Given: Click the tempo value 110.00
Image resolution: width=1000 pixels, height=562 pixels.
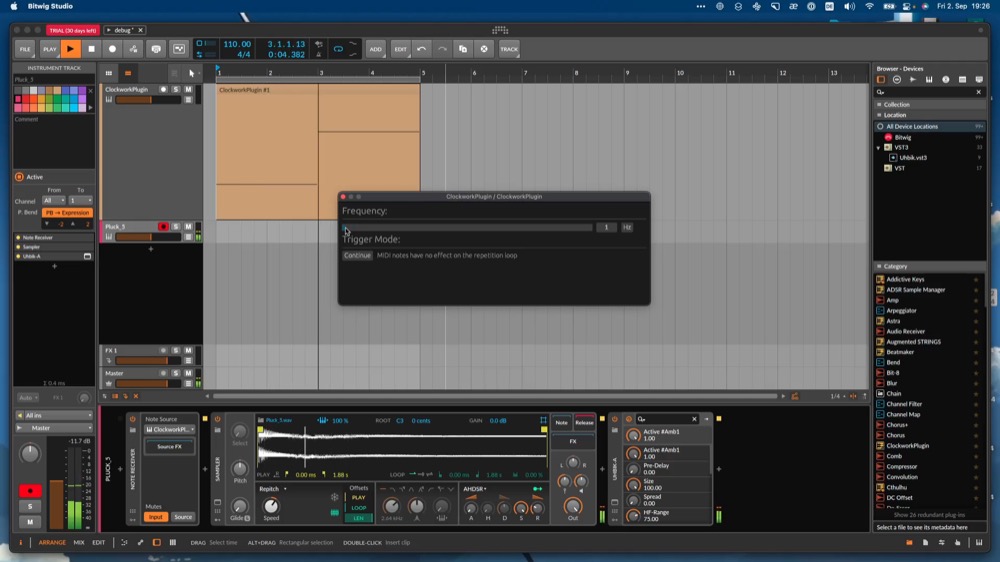Looking at the screenshot, I should (x=237, y=44).
